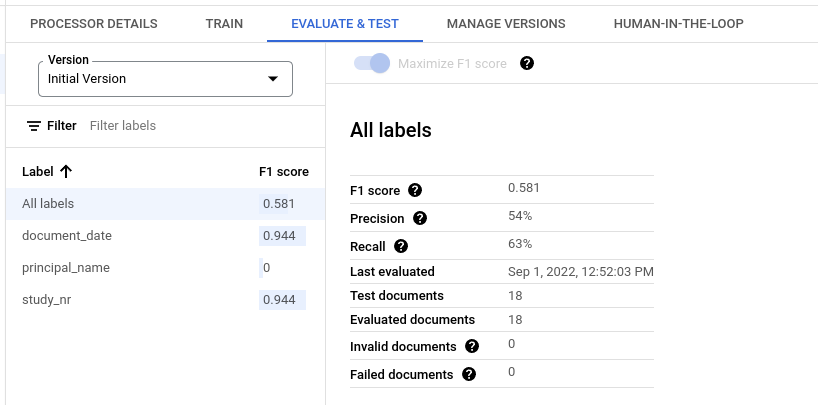Sort by Label using arrow icon

coord(66,172)
